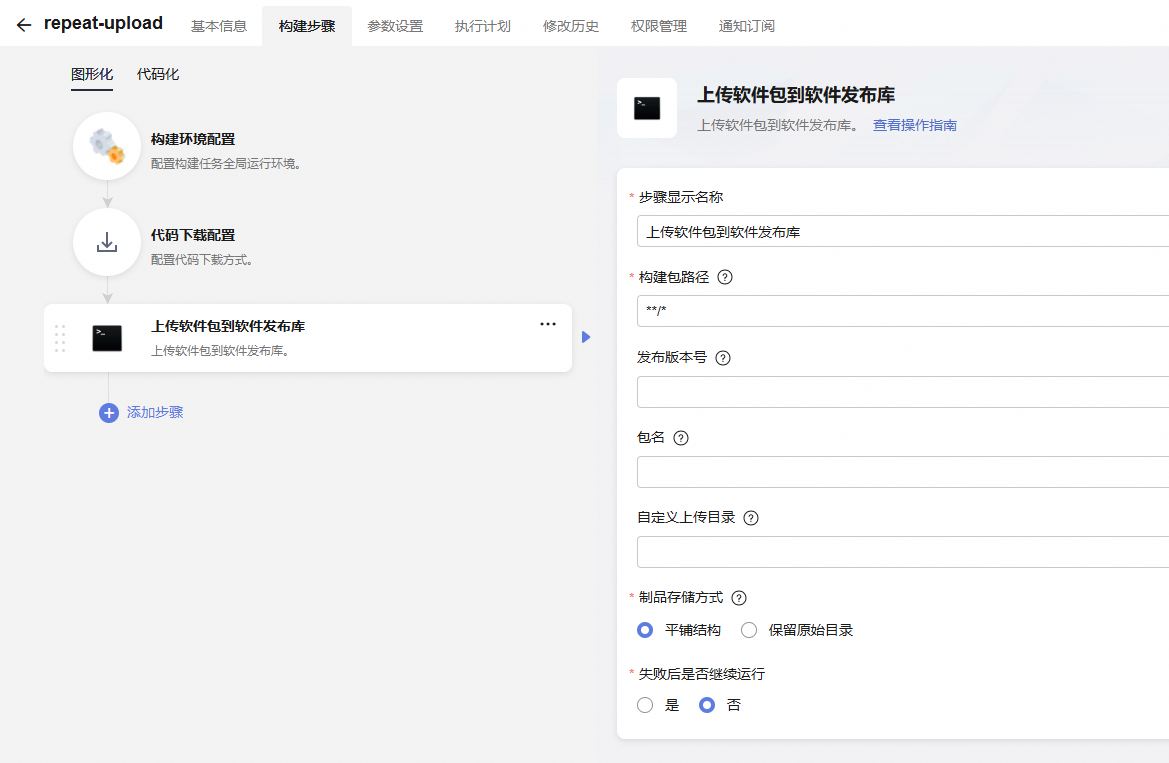The image size is (1169, 763).
Task: Switch to 代码化 view
Action: [x=158, y=75]
